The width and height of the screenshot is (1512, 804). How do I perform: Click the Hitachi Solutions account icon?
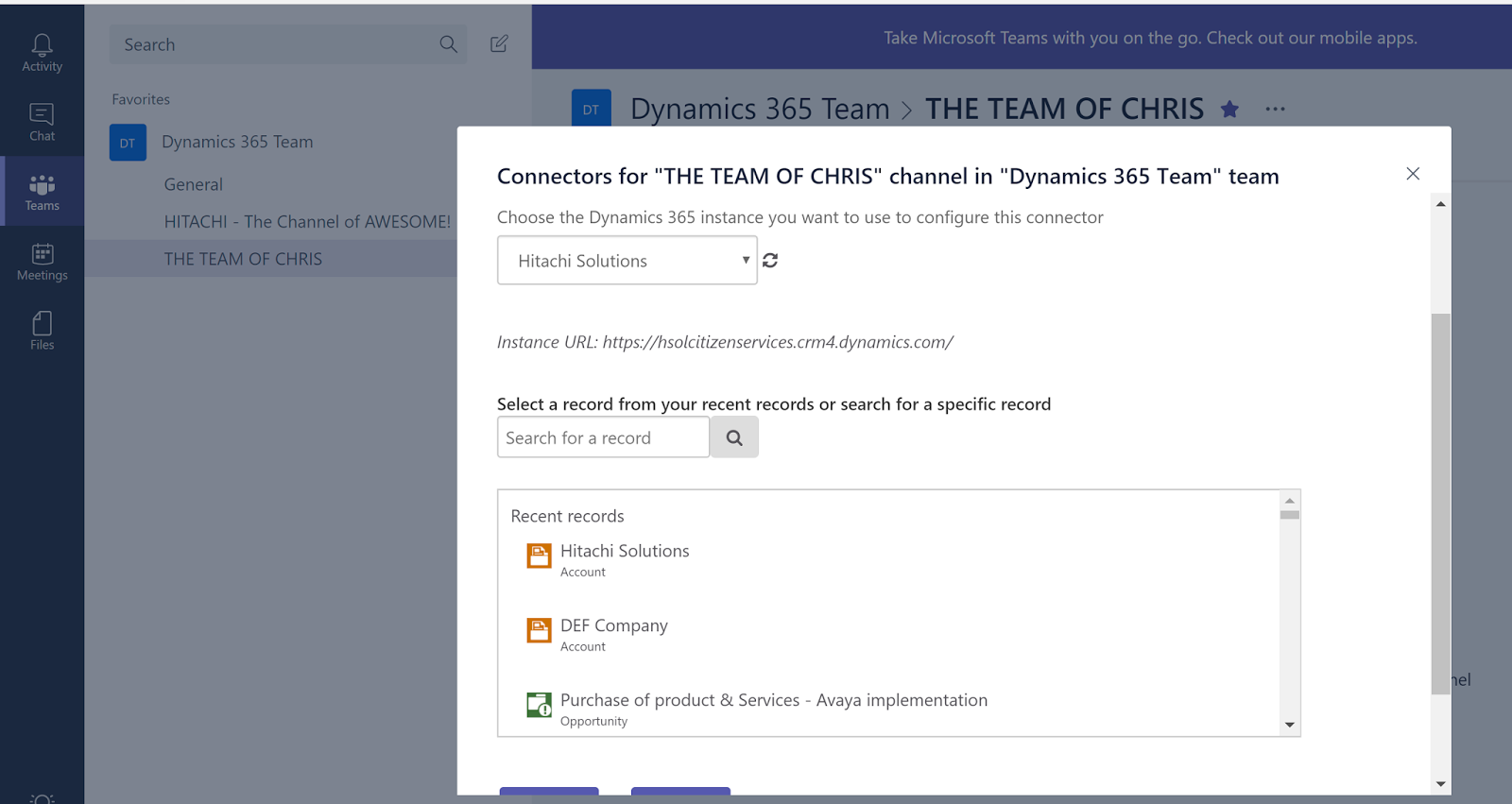coord(539,556)
